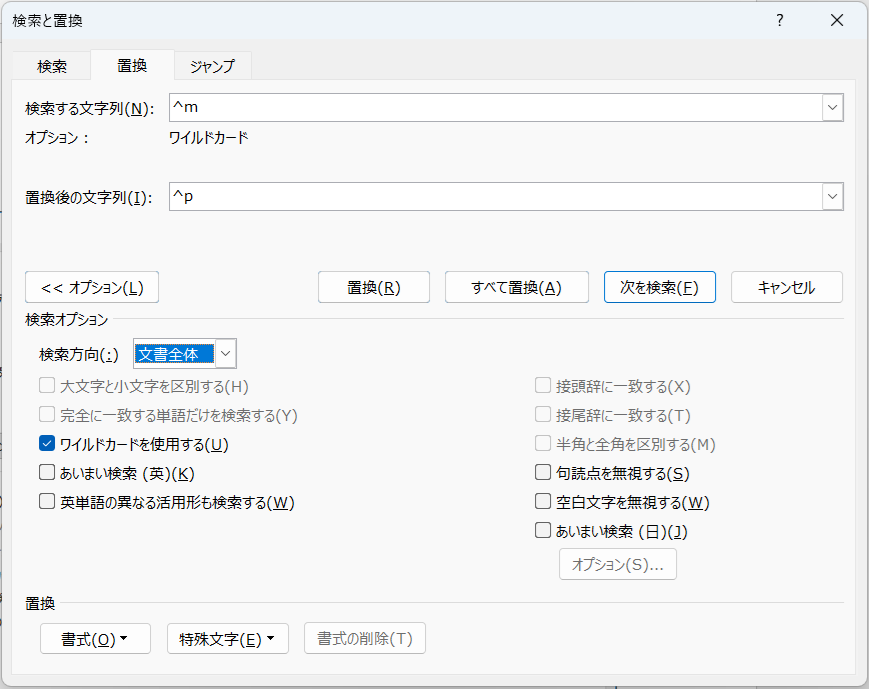
Task: Enable あいまい検索 (英) checkbox
Action: point(47,473)
